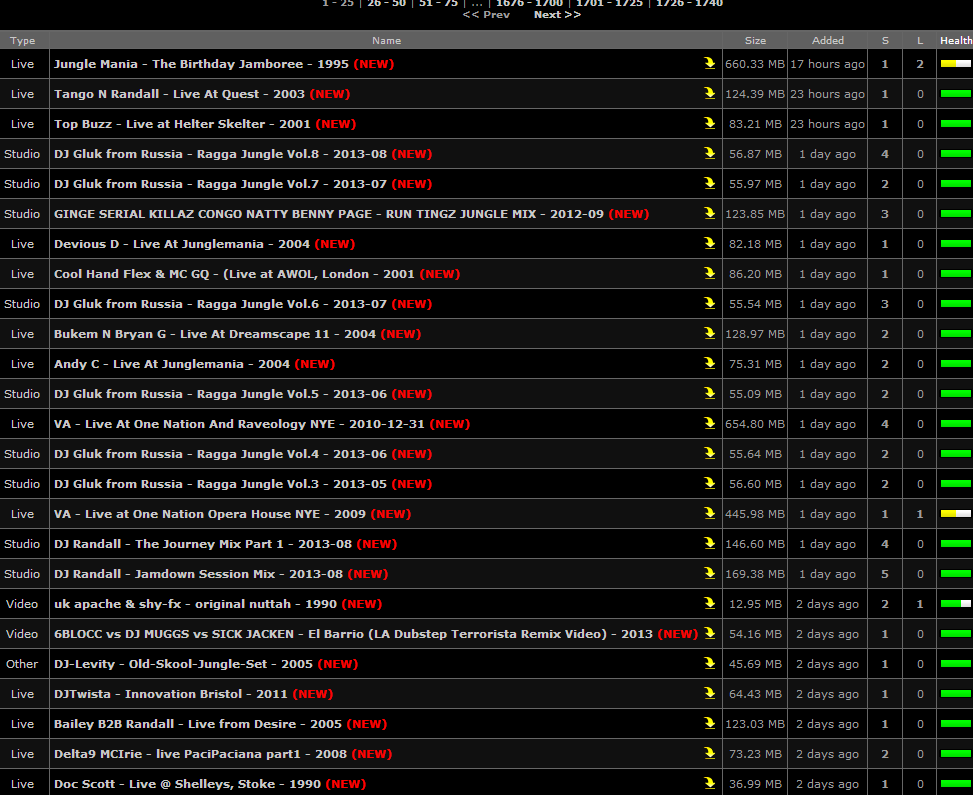973x795 pixels.
Task: Open DJ-Levity Old-Skool-Jungle-Set 2005
Action: [x=183, y=663]
